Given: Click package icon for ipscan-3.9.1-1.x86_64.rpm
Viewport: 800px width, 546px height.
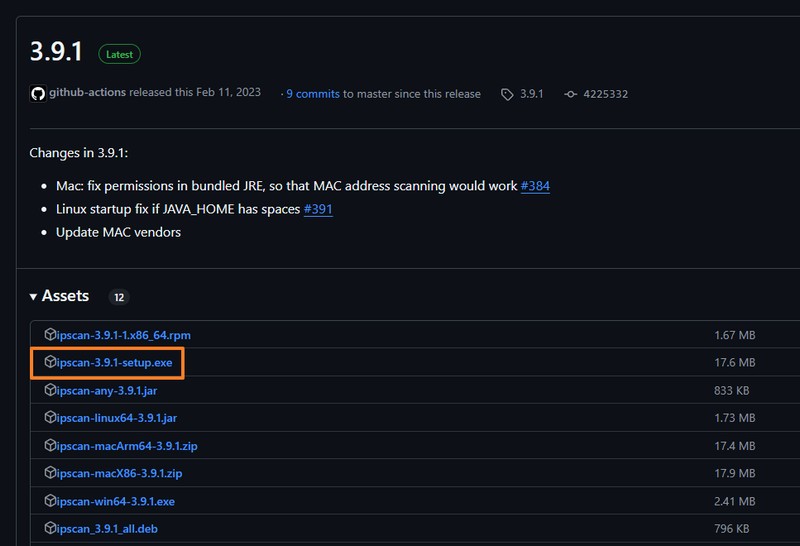Looking at the screenshot, I should 50,334.
